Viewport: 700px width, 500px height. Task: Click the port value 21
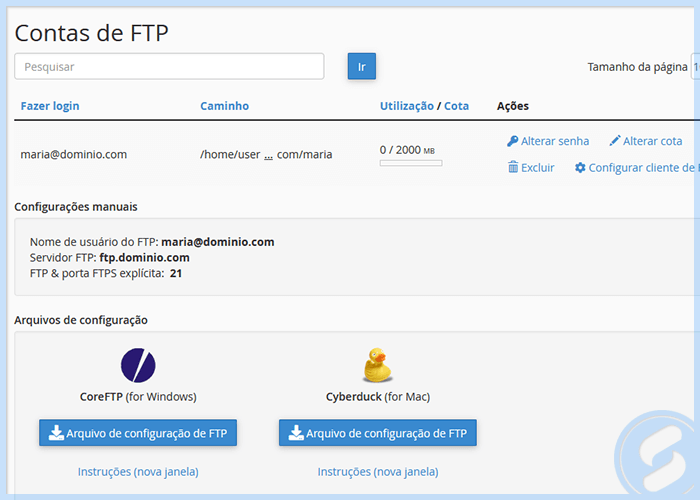click(x=176, y=273)
